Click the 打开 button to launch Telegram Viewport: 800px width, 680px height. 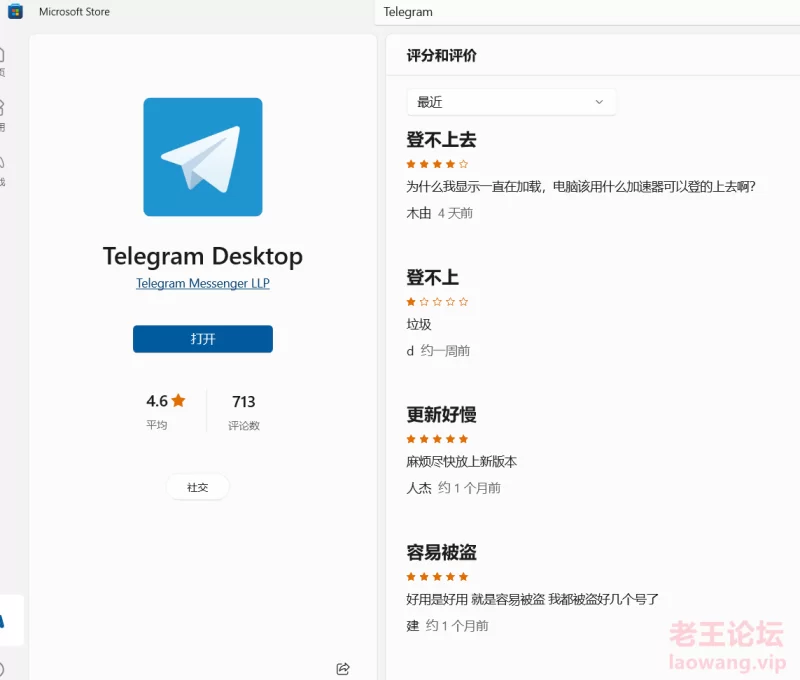(203, 339)
